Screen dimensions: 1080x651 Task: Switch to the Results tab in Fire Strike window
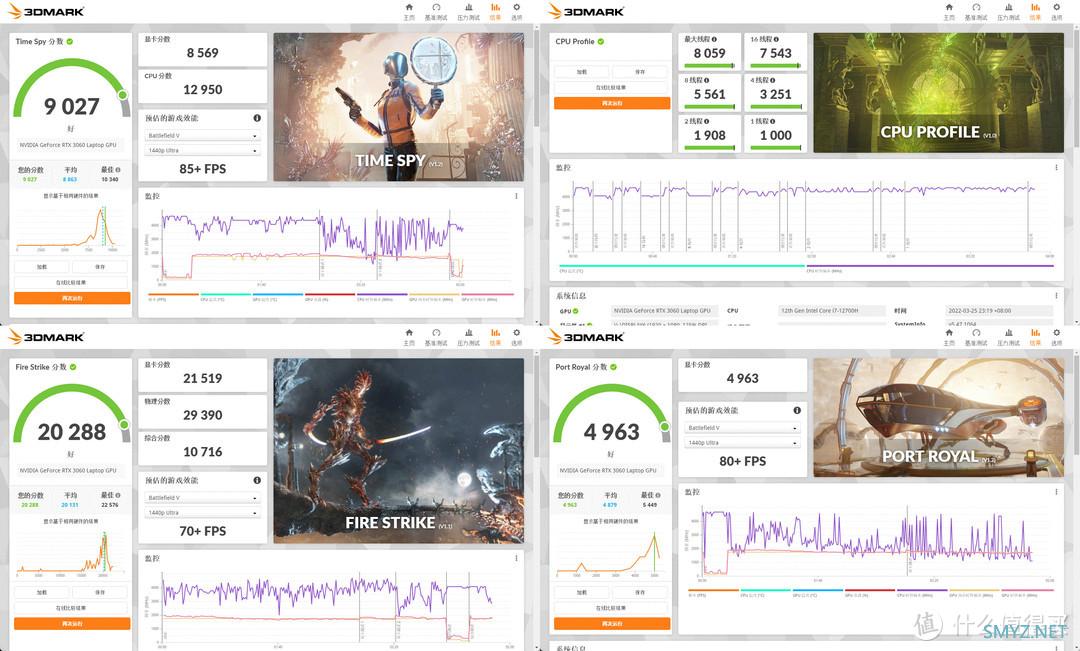495,337
